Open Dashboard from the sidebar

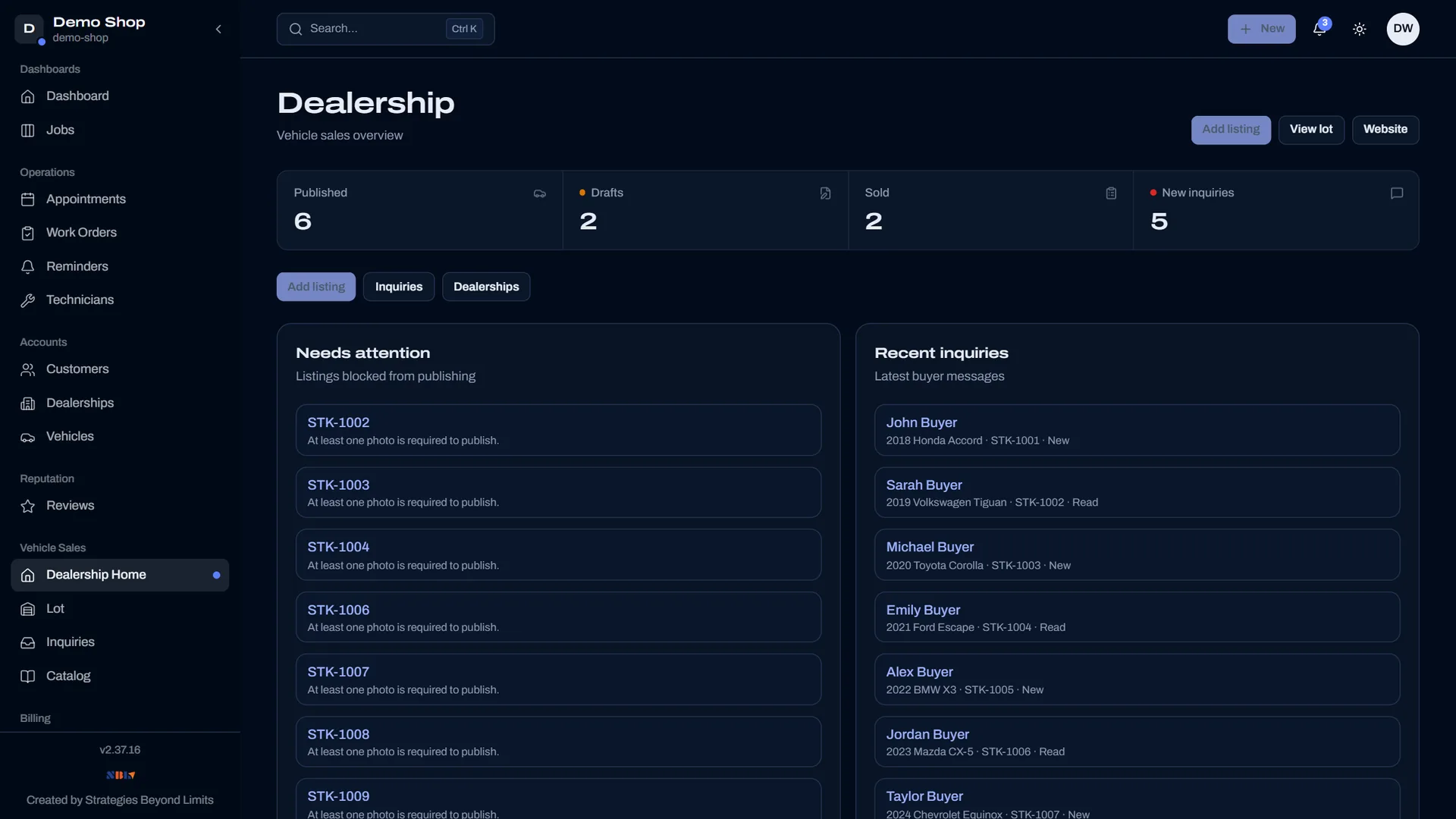(x=120, y=96)
